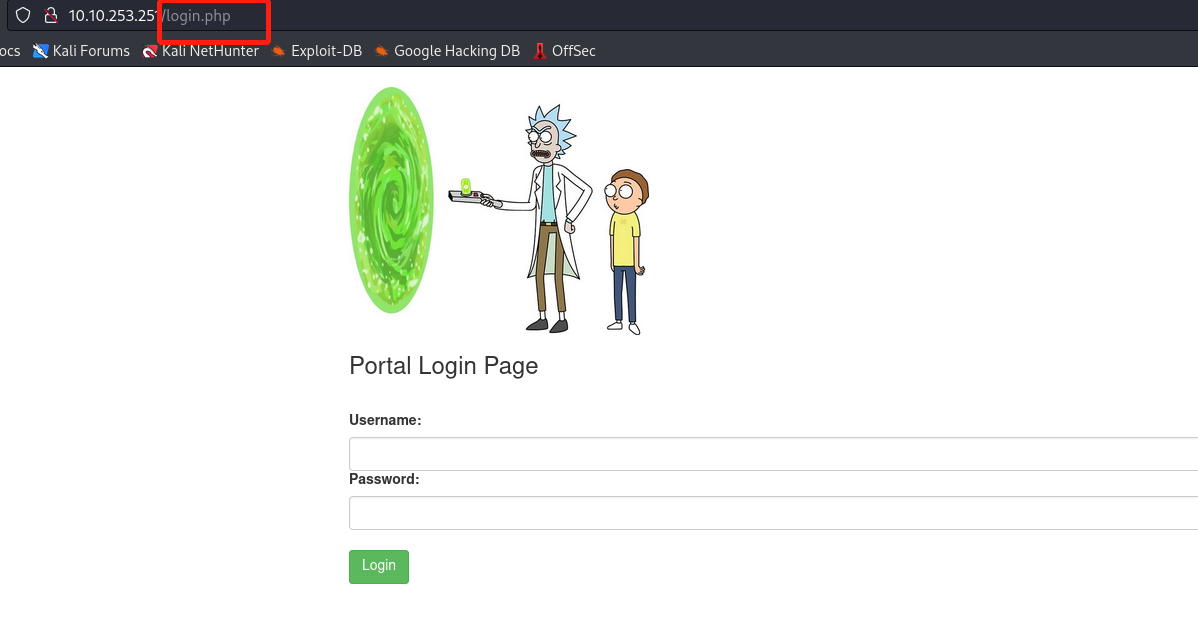Click the login.php path in address bar
This screenshot has height=629, width=1198.
click(198, 16)
